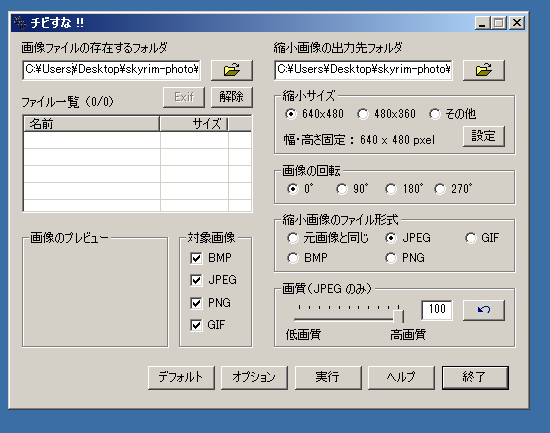Viewport: 550px width, 433px height.
Task: Click the quality value field showing 100
Action: coord(437,310)
